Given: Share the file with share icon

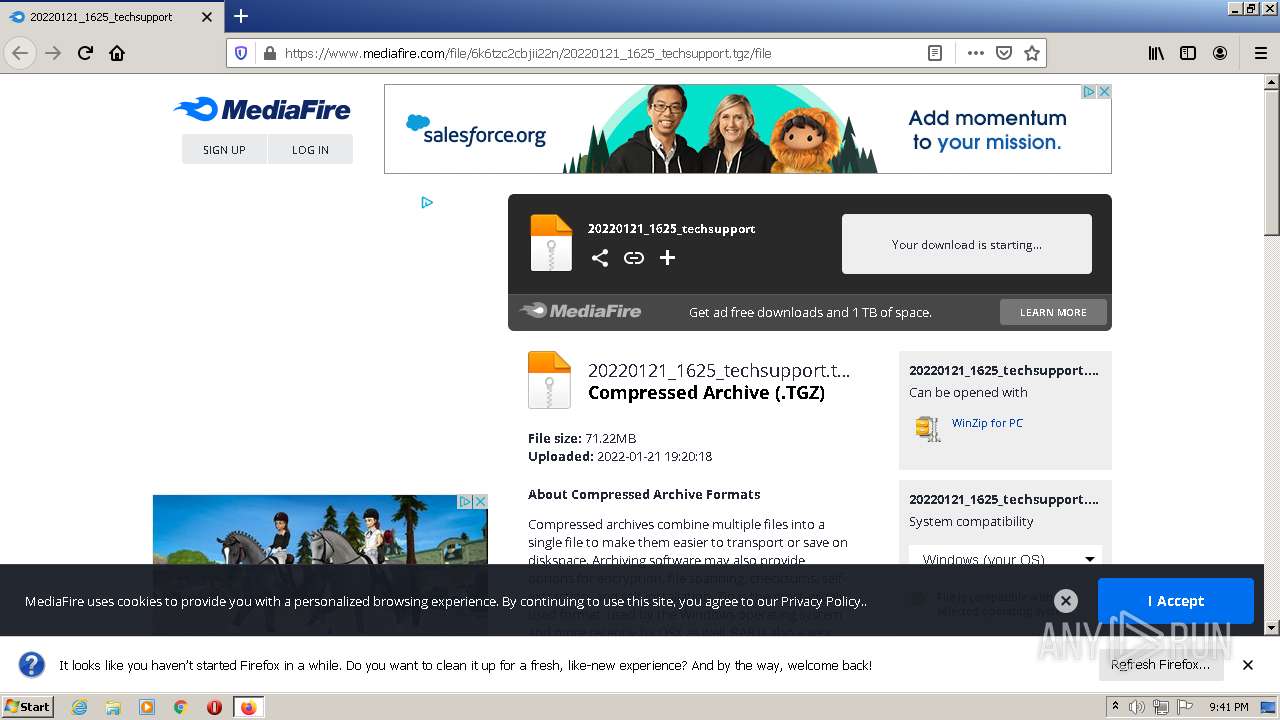Looking at the screenshot, I should pos(599,258).
